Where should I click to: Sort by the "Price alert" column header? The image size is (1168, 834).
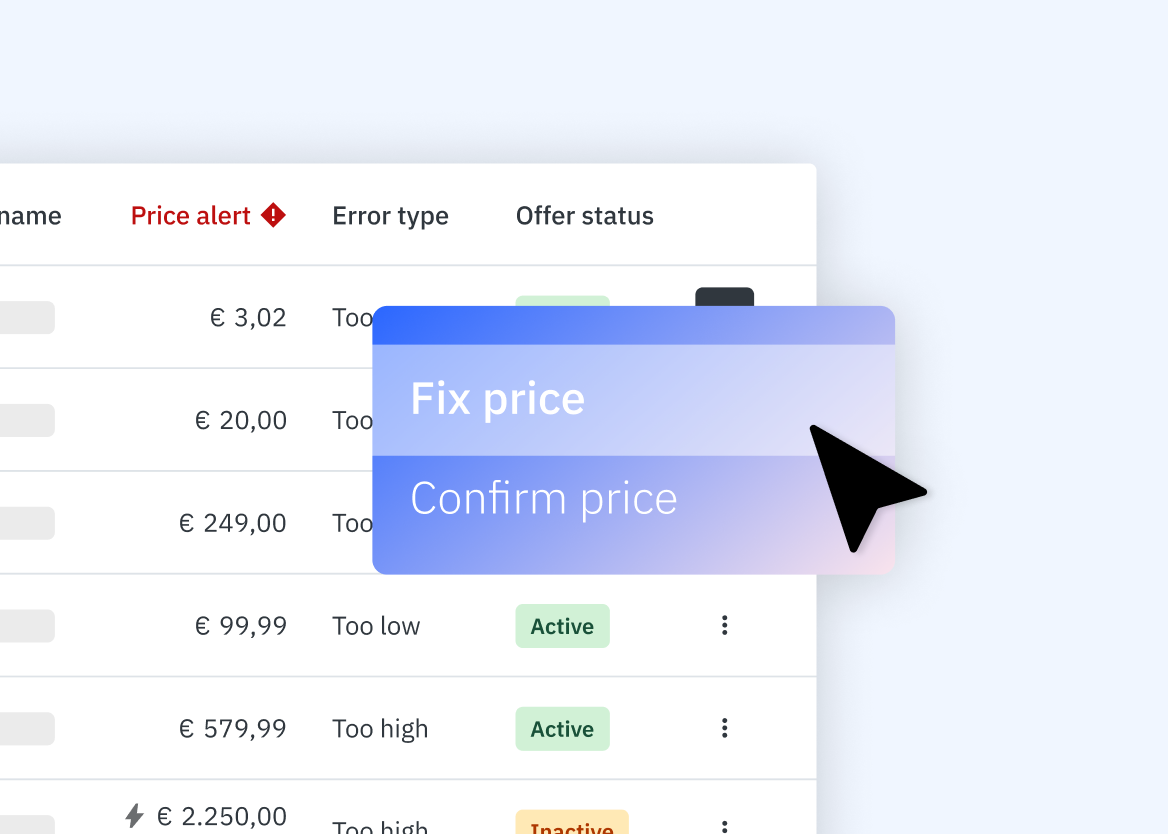point(191,215)
